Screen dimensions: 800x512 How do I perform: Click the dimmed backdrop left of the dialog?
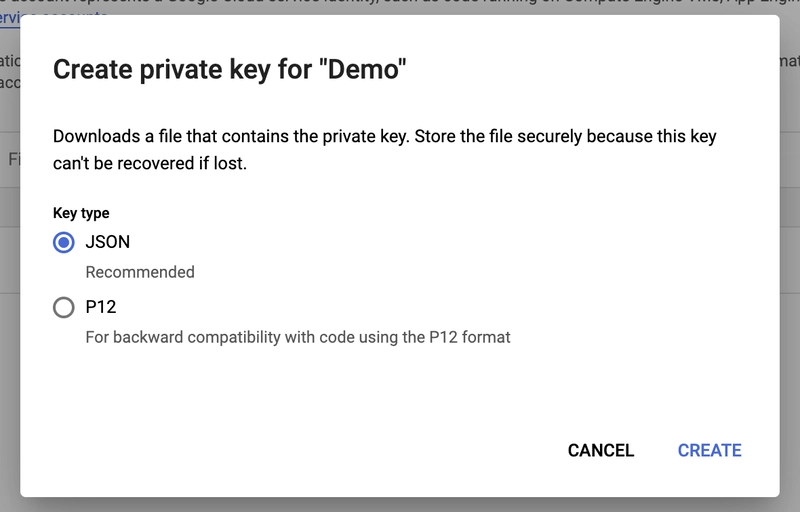pyautogui.click(x=9, y=300)
